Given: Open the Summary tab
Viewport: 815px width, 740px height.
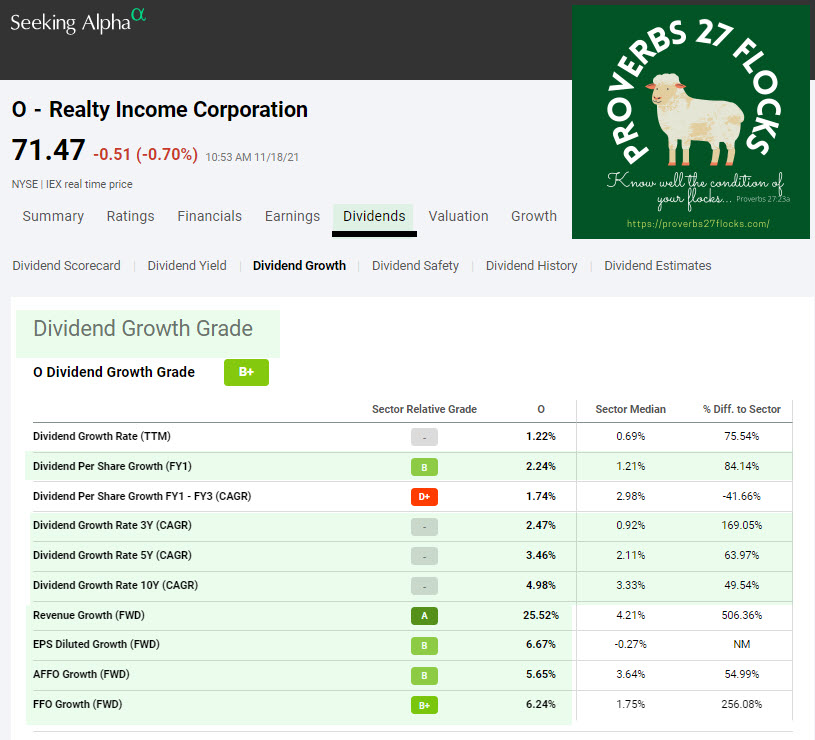Looking at the screenshot, I should point(53,216).
